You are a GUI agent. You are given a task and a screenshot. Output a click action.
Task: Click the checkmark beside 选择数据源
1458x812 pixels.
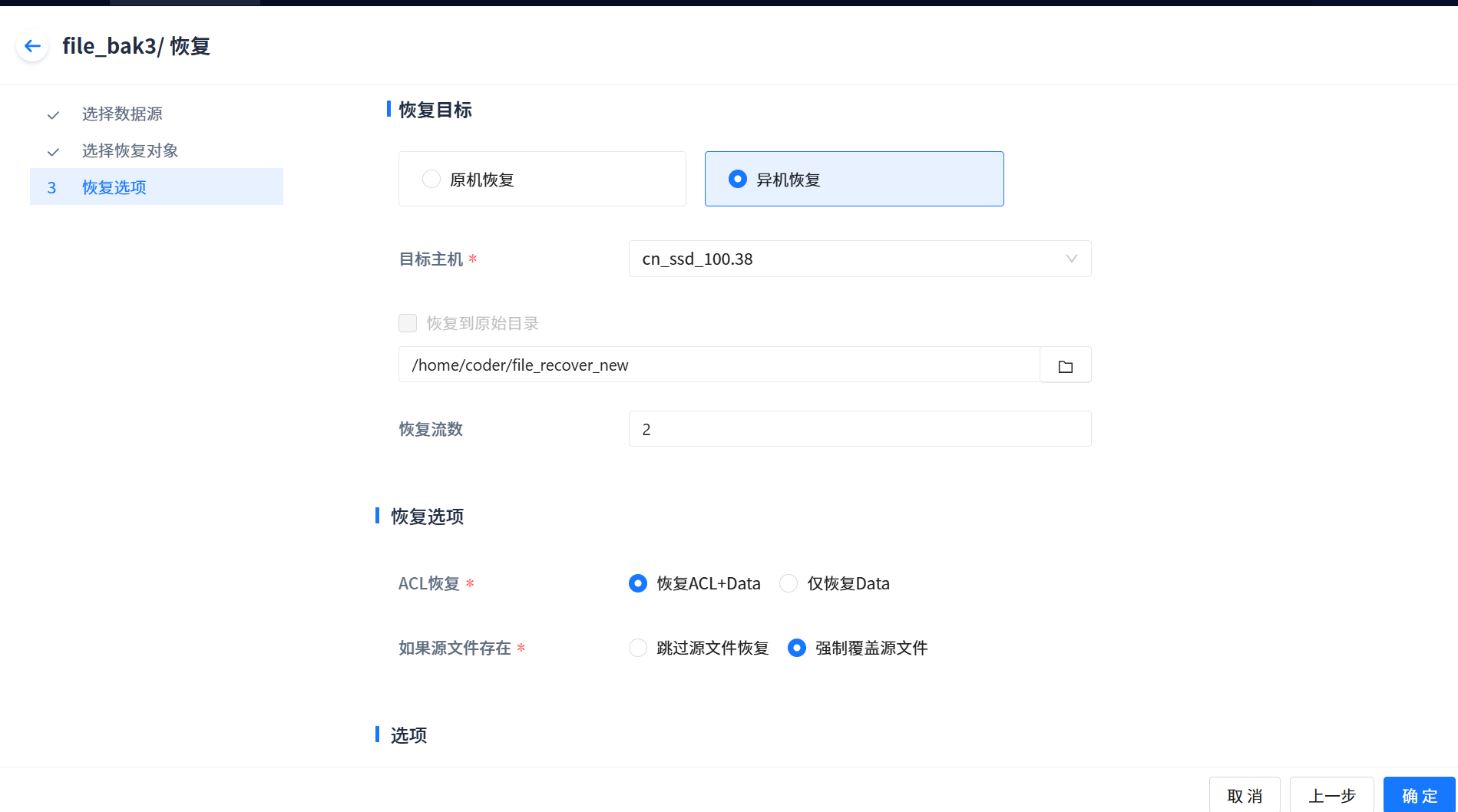pos(53,115)
